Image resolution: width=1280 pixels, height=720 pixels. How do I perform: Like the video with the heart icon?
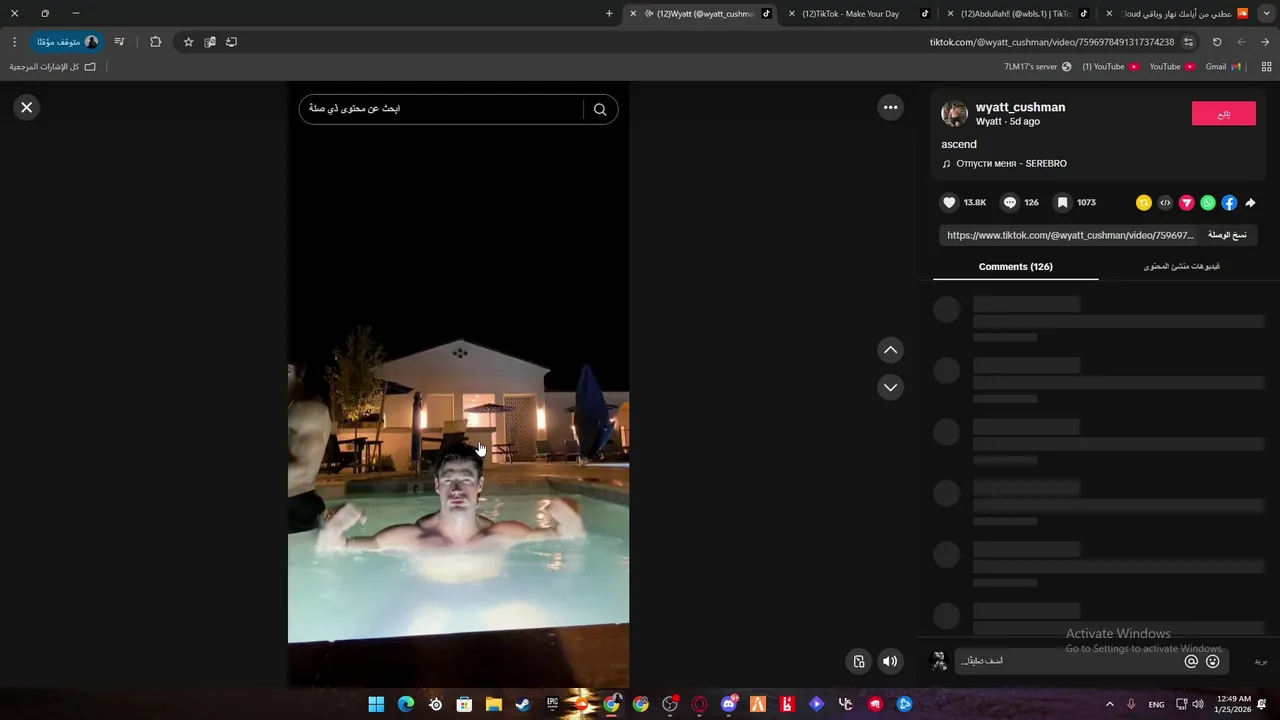[949, 202]
